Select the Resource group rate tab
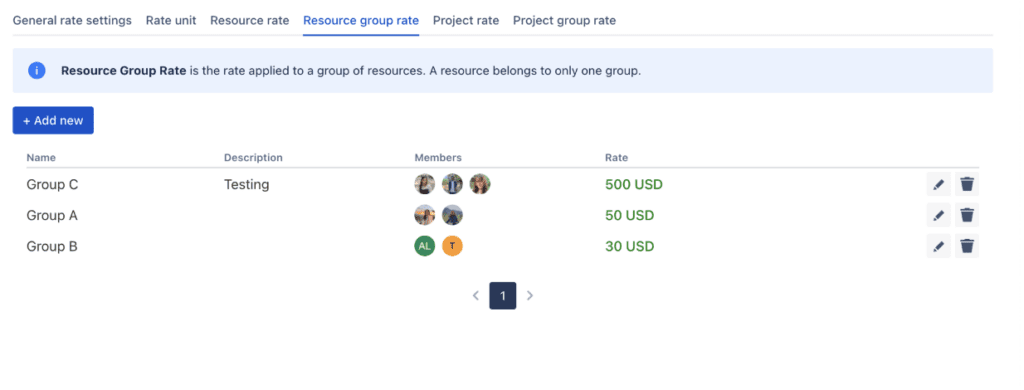The height and width of the screenshot is (390, 1024). [x=361, y=20]
